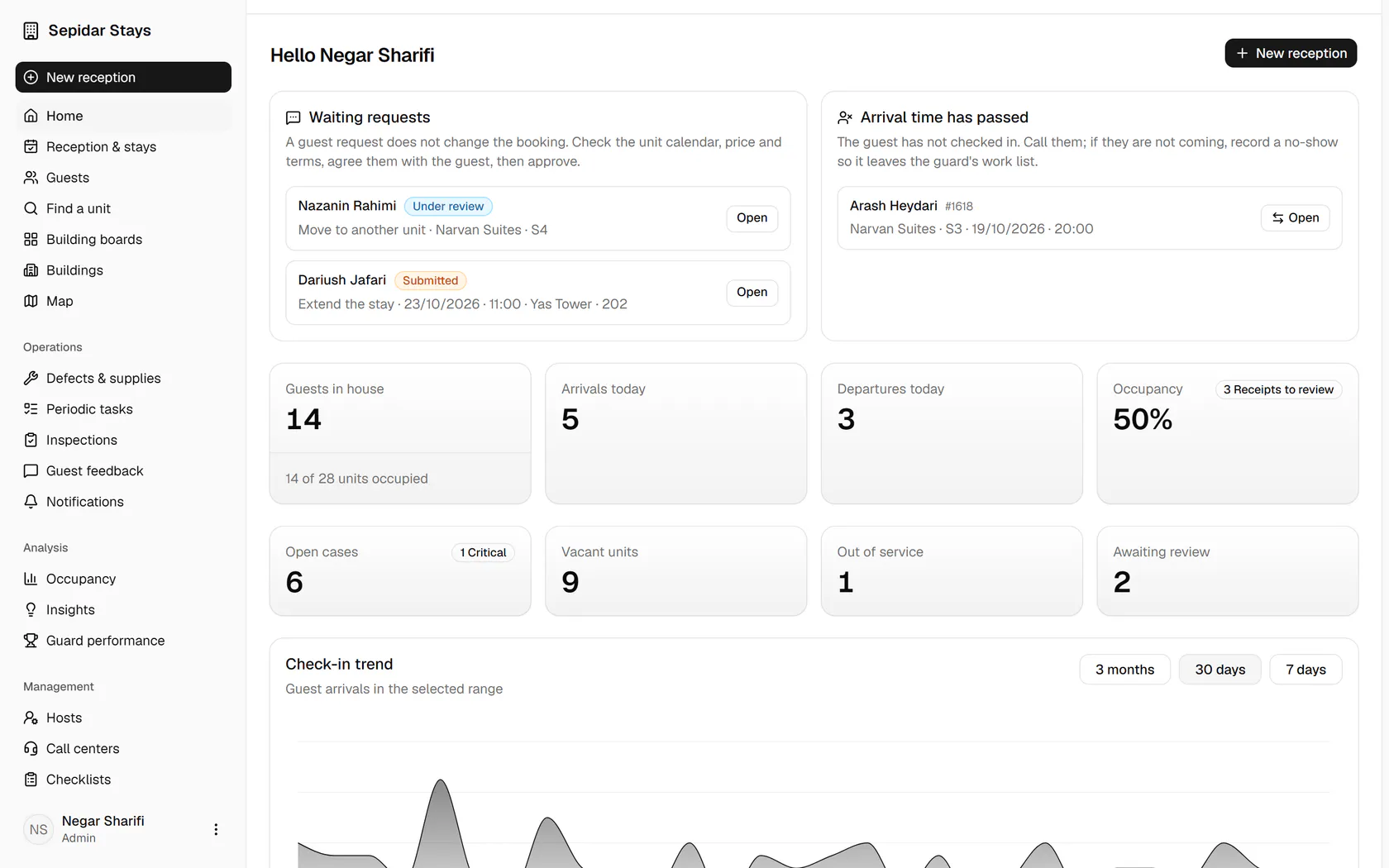Image resolution: width=1389 pixels, height=868 pixels.
Task: Click the Guests people icon
Action: (x=31, y=178)
